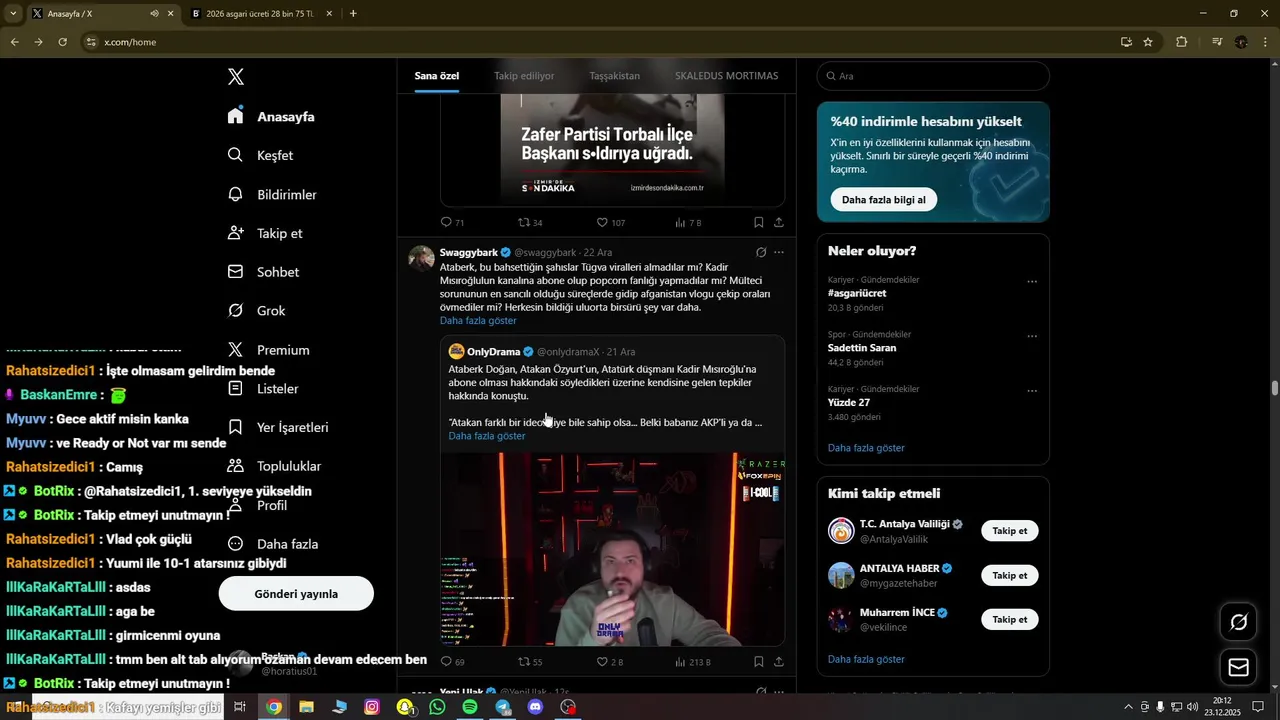Click the Daha fazla circle icon
This screenshot has height=720, width=1280.
[235, 544]
